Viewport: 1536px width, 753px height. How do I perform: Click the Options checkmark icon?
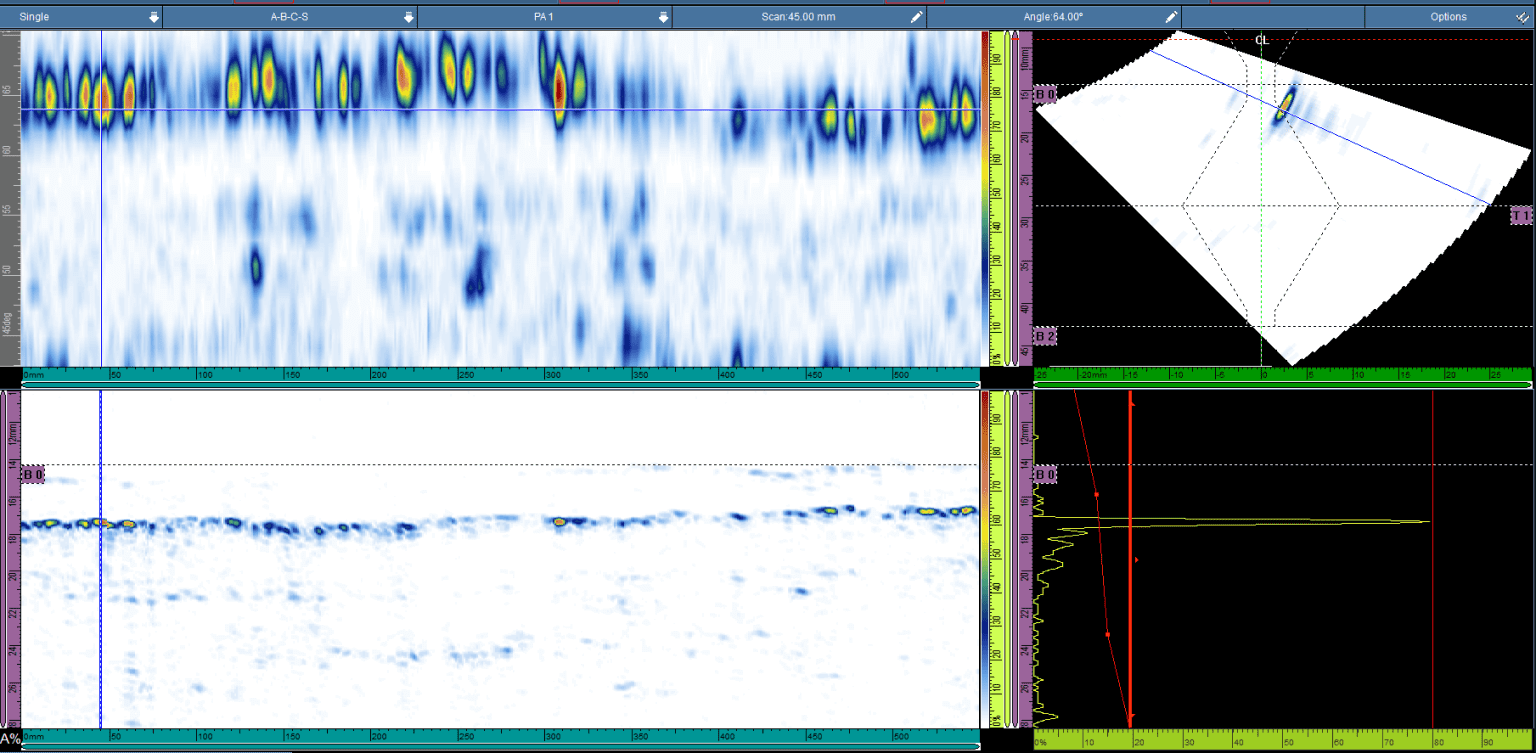pos(1521,17)
